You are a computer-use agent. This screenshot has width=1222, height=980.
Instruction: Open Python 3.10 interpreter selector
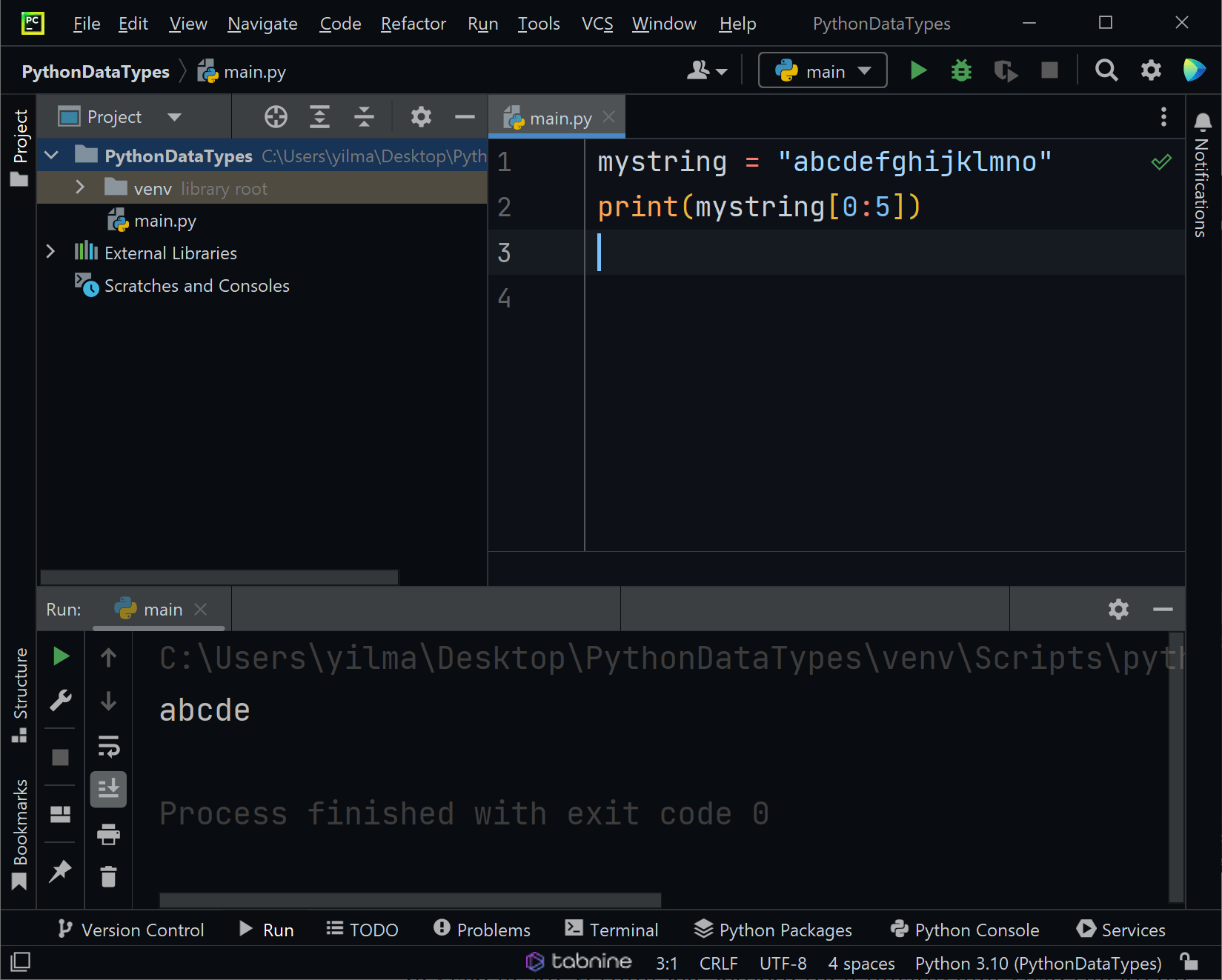tap(1038, 963)
